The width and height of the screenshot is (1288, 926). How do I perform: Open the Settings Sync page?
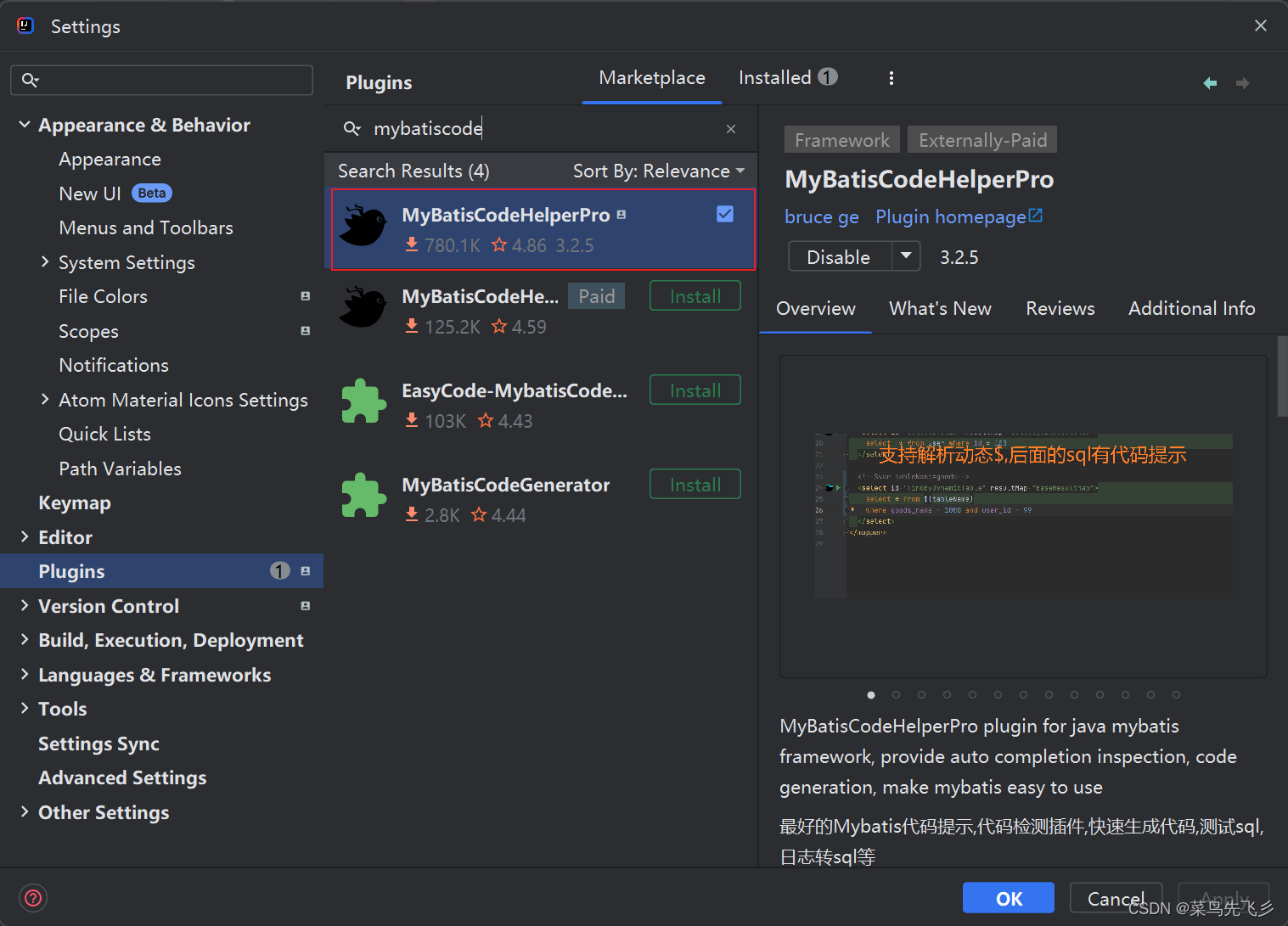[98, 744]
